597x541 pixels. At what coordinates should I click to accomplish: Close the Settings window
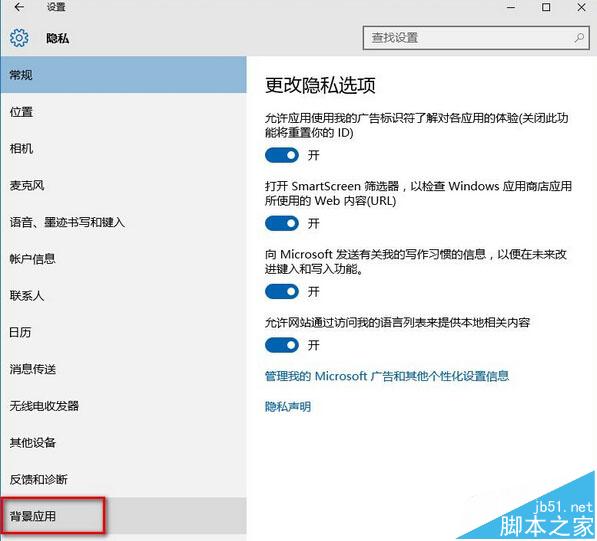click(x=581, y=7)
